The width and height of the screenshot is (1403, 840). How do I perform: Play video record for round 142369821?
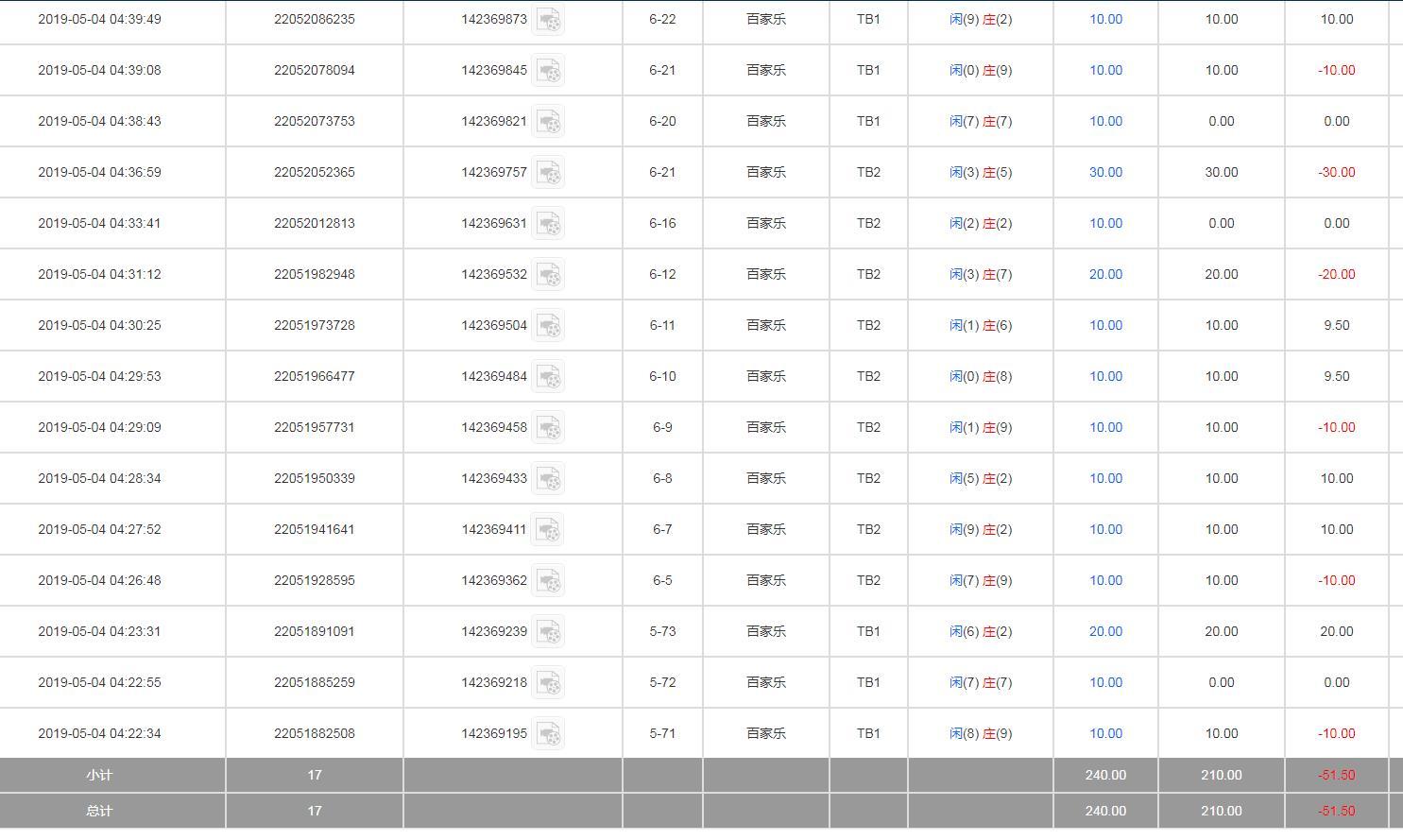click(548, 122)
